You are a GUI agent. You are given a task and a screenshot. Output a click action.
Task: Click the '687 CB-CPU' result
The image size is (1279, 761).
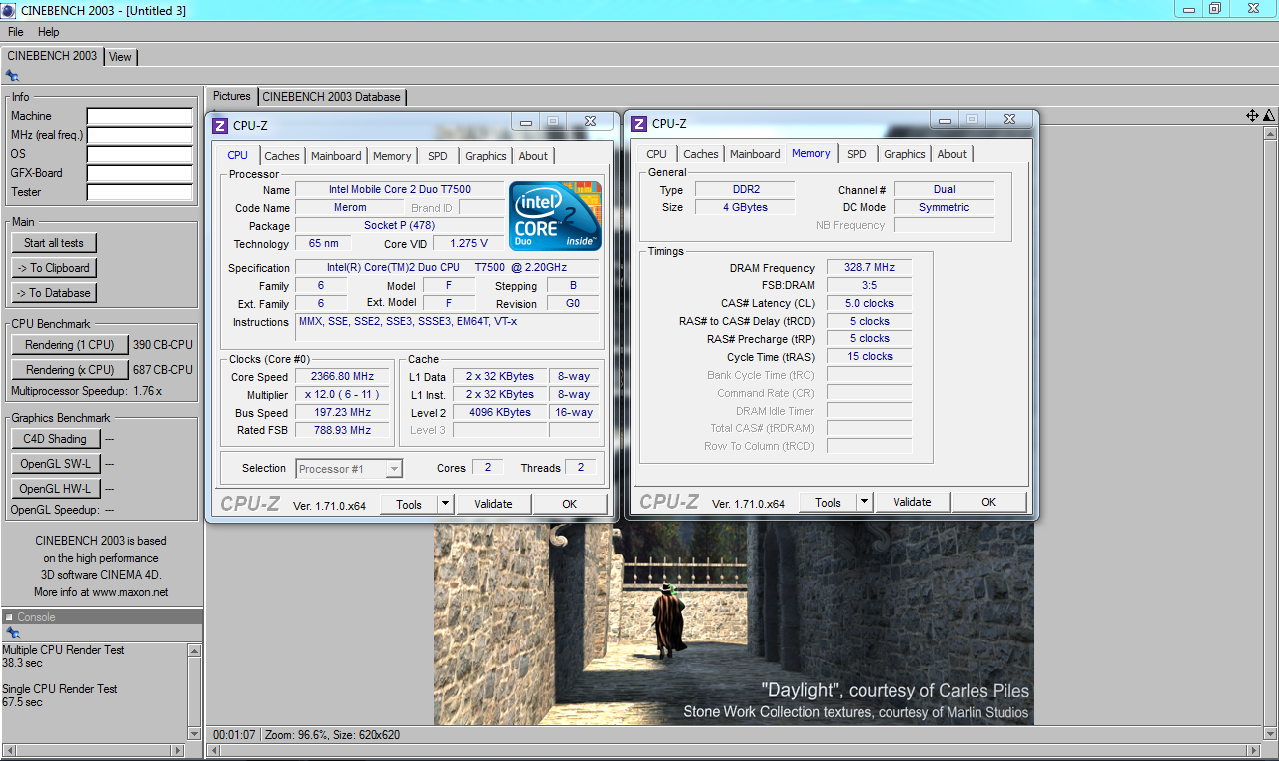pyautogui.click(x=163, y=370)
